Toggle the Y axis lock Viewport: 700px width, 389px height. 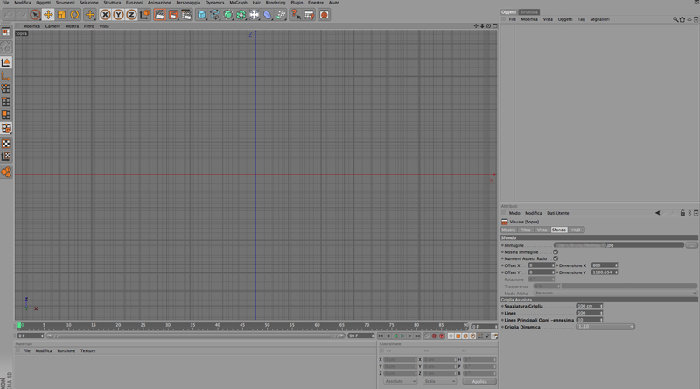click(118, 15)
